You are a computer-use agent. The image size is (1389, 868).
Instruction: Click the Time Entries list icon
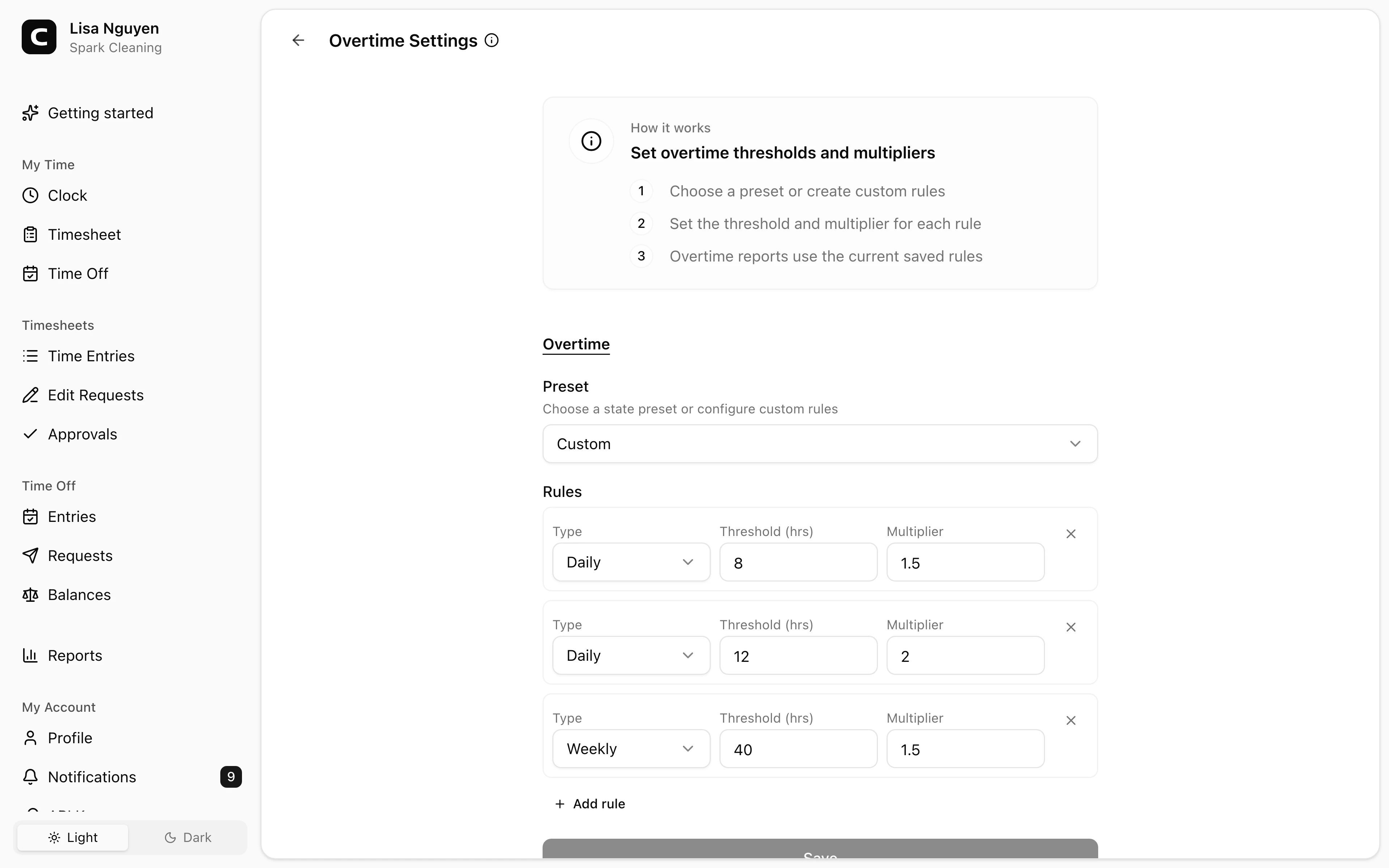30,356
